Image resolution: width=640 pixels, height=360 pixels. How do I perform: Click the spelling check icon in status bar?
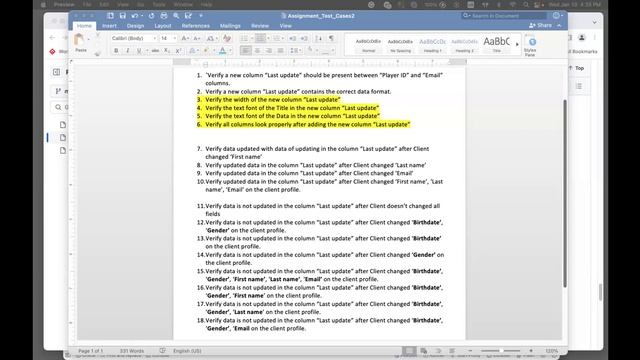pos(162,351)
